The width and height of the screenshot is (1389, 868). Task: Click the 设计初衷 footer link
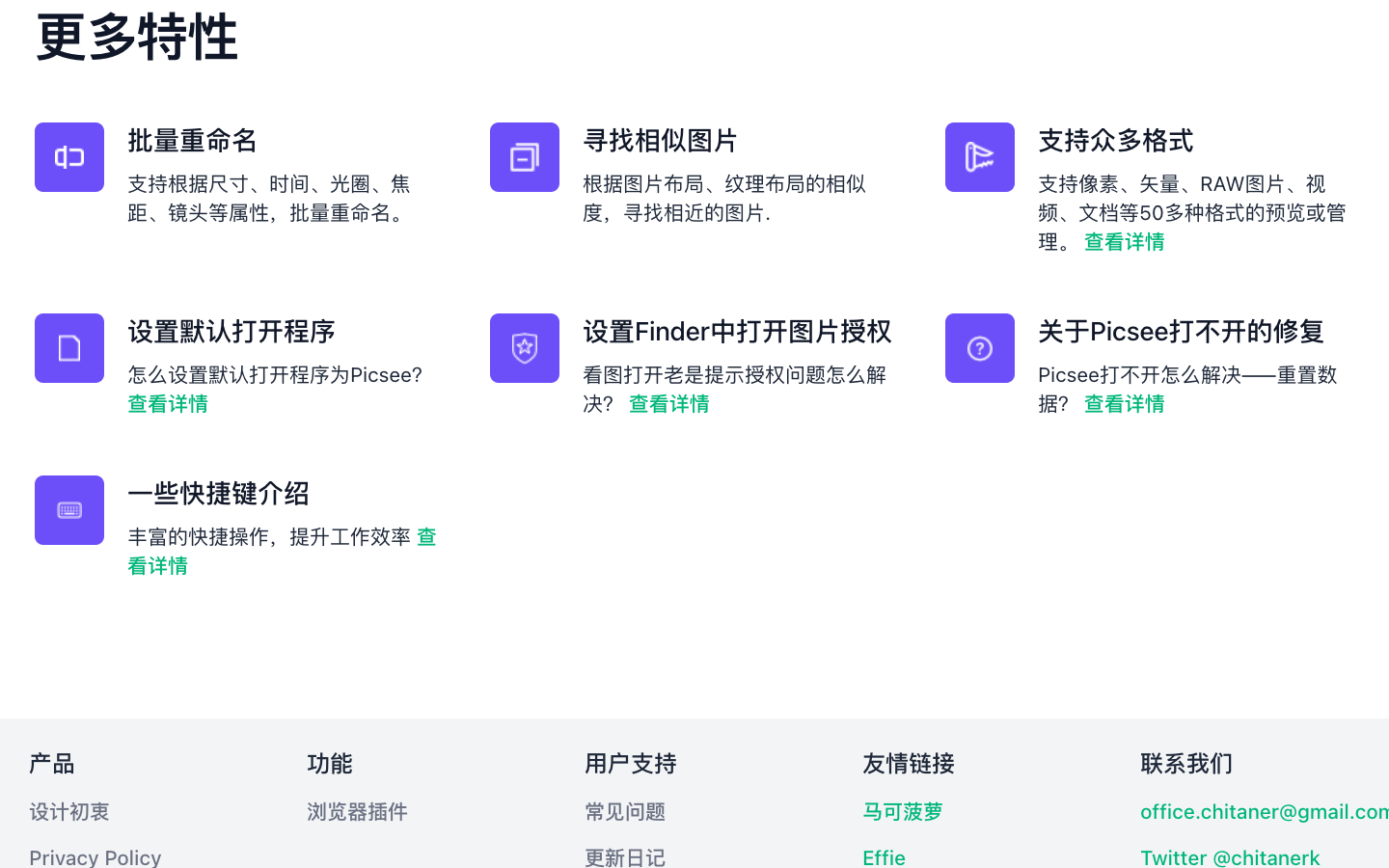tap(69, 812)
